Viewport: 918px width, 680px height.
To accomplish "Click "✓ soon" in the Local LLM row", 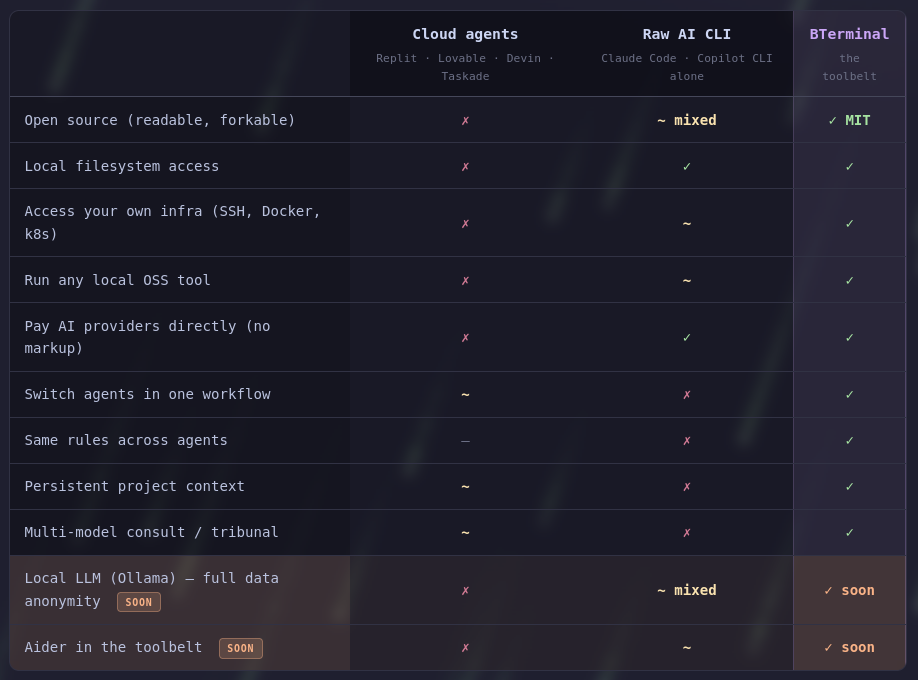I will click(849, 590).
